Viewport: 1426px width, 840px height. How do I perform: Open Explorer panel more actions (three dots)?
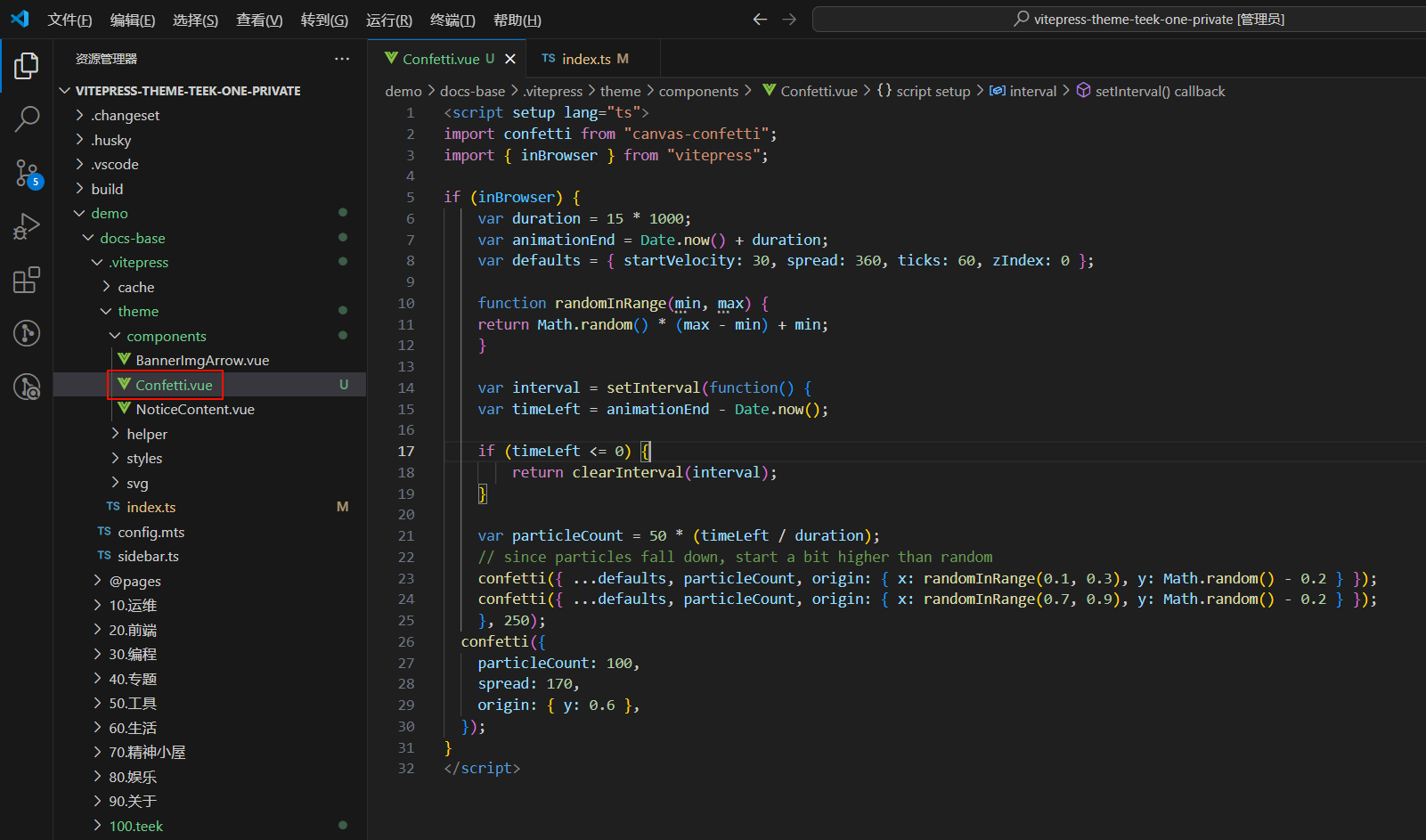tap(342, 59)
